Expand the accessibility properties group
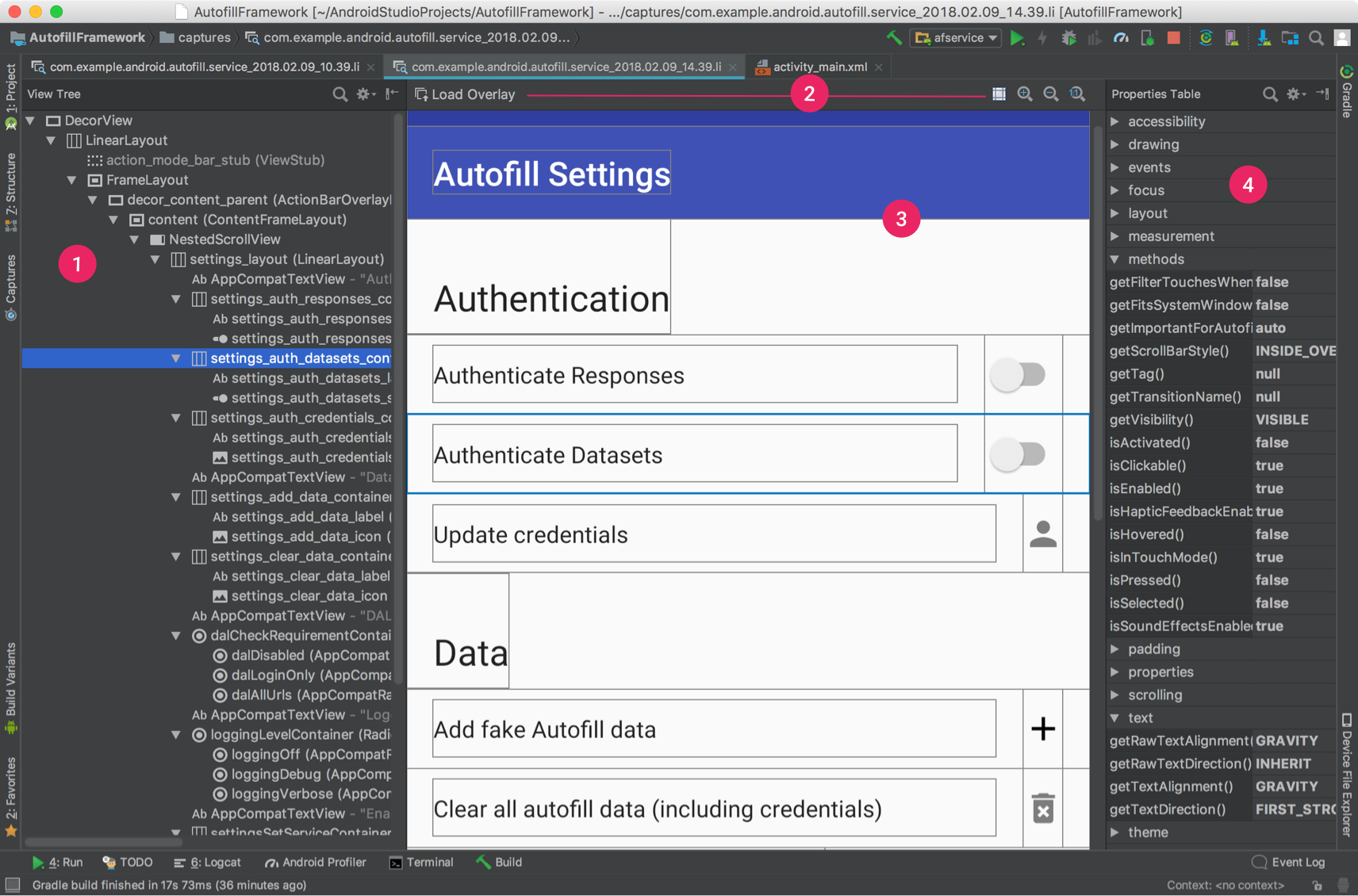The image size is (1358, 896). pyautogui.click(x=1115, y=121)
